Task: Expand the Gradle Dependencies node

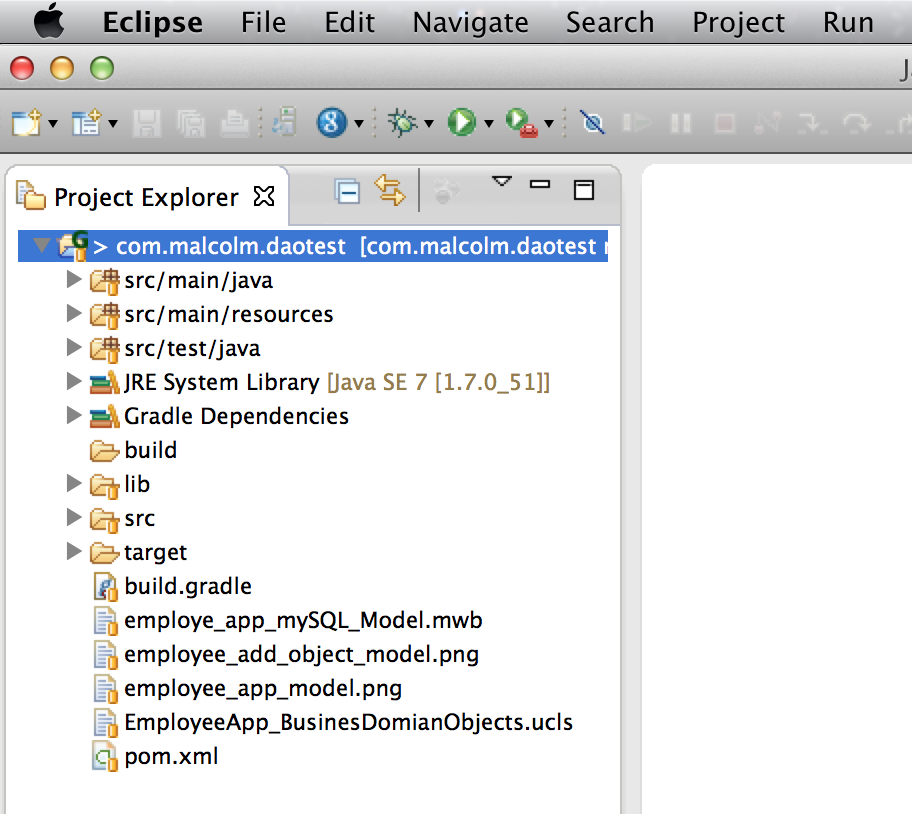Action: pyautogui.click(x=73, y=416)
